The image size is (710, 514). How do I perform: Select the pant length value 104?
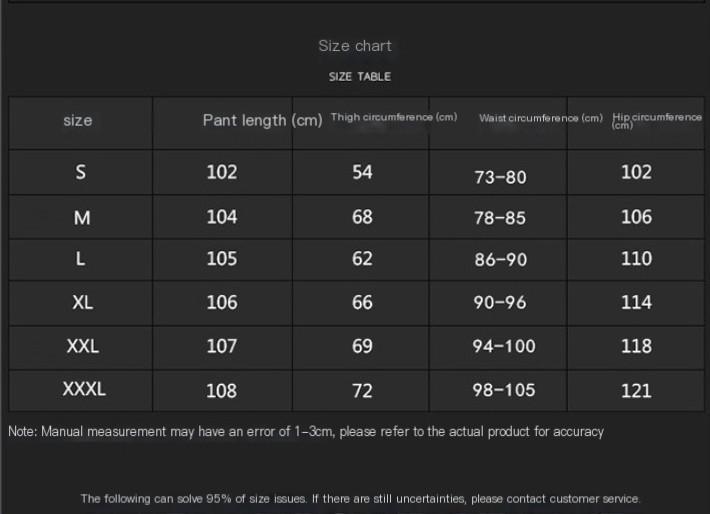(221, 217)
